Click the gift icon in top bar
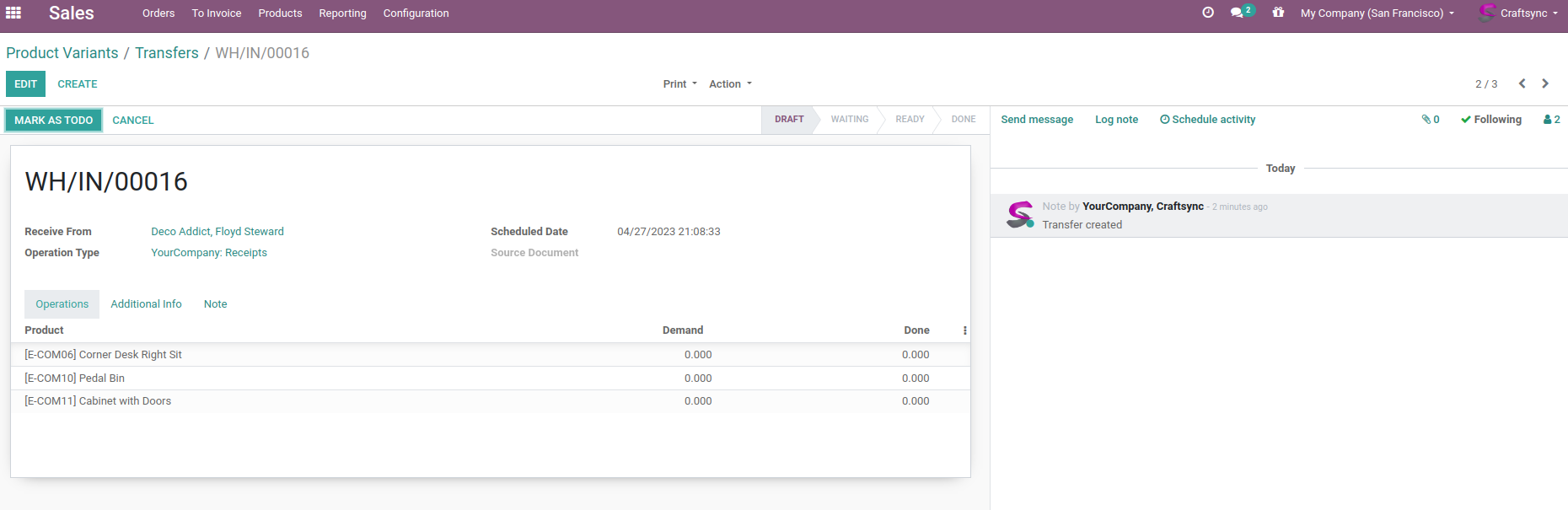Screen dimensions: 1568x510 (1278, 13)
